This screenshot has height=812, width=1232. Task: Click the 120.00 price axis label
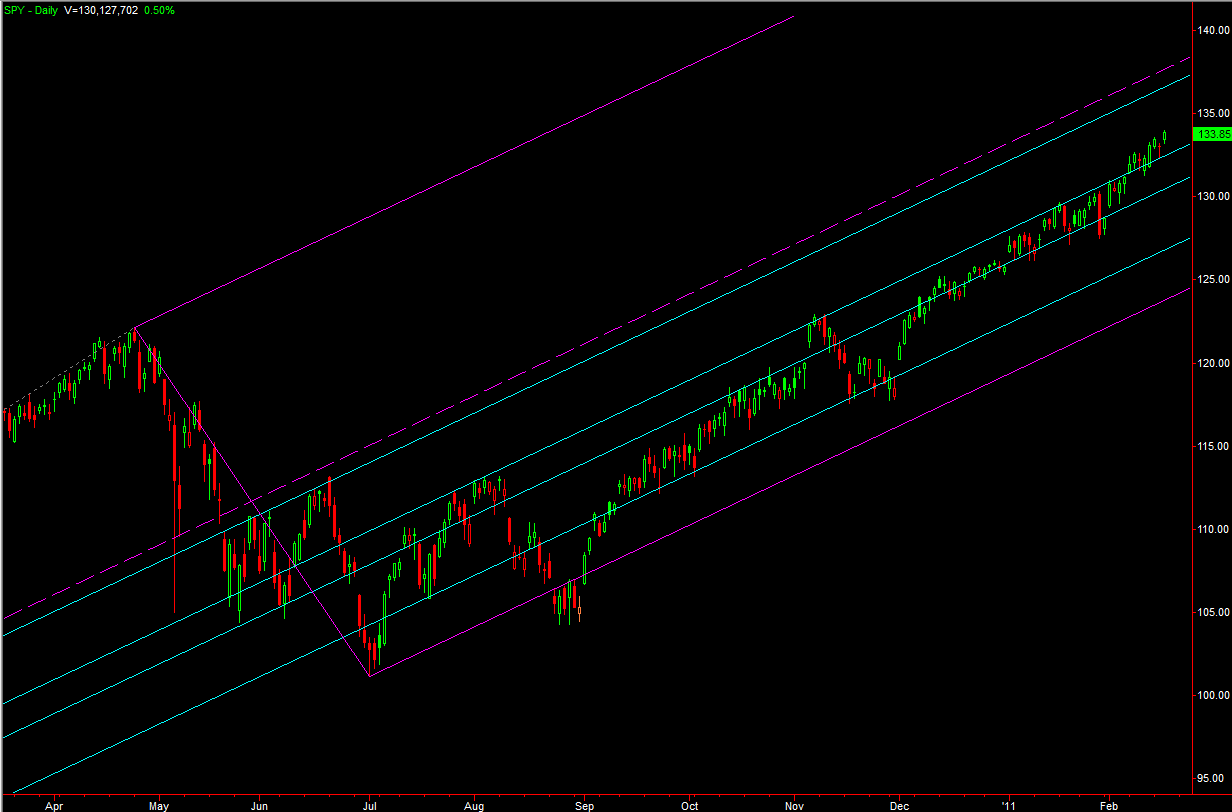click(1214, 363)
